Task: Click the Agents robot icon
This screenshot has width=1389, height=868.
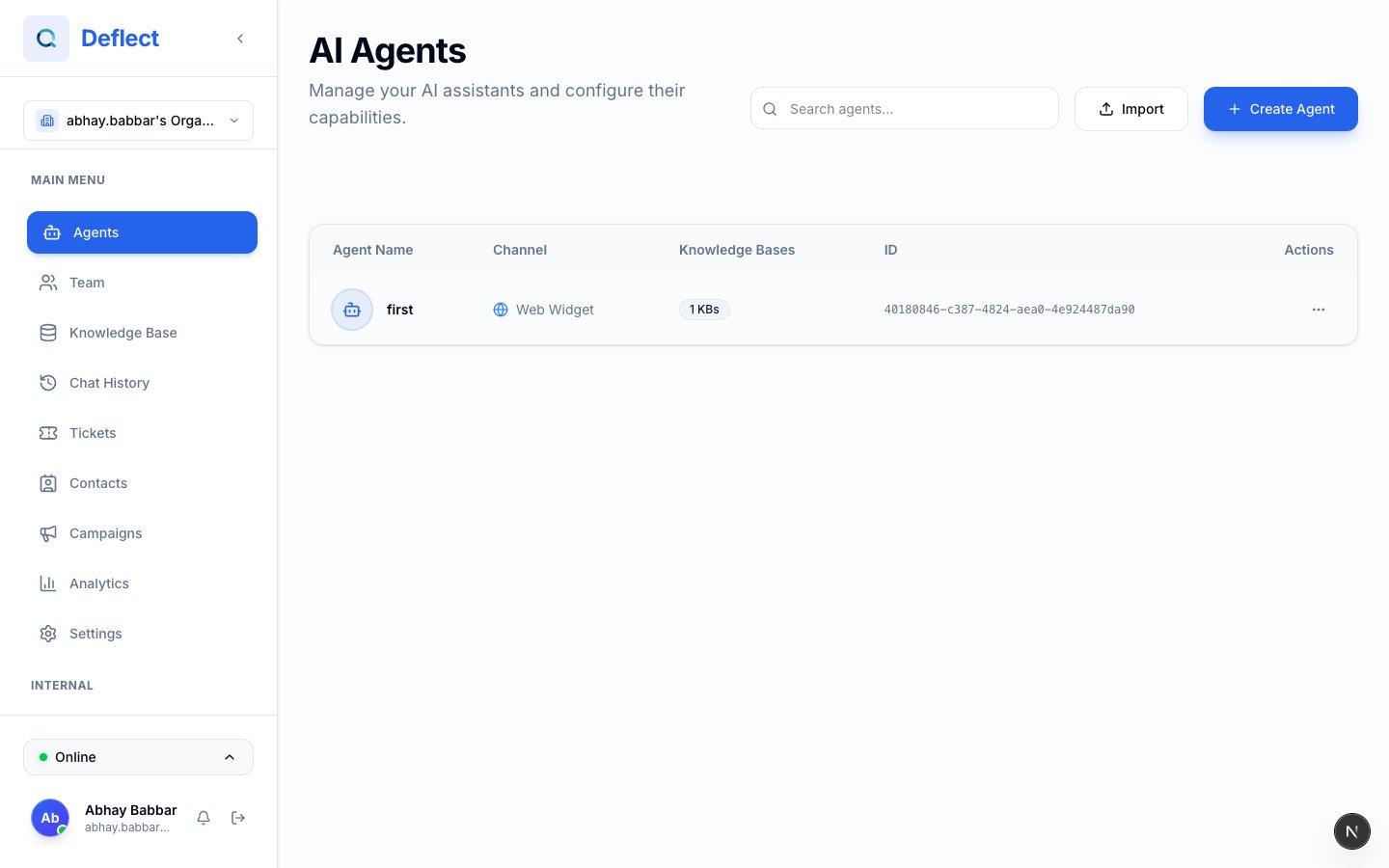Action: (52, 232)
